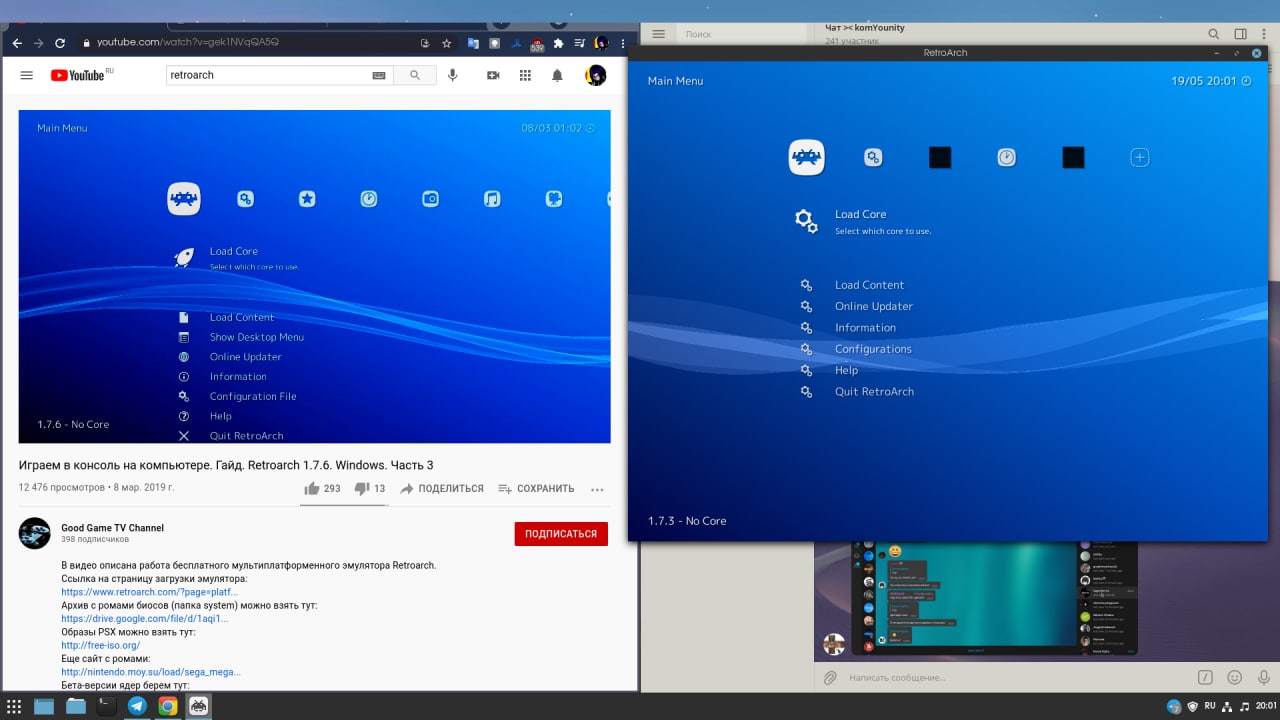The width and height of the screenshot is (1280, 720).
Task: Open Chrome three-dot menu
Action: coord(622,43)
